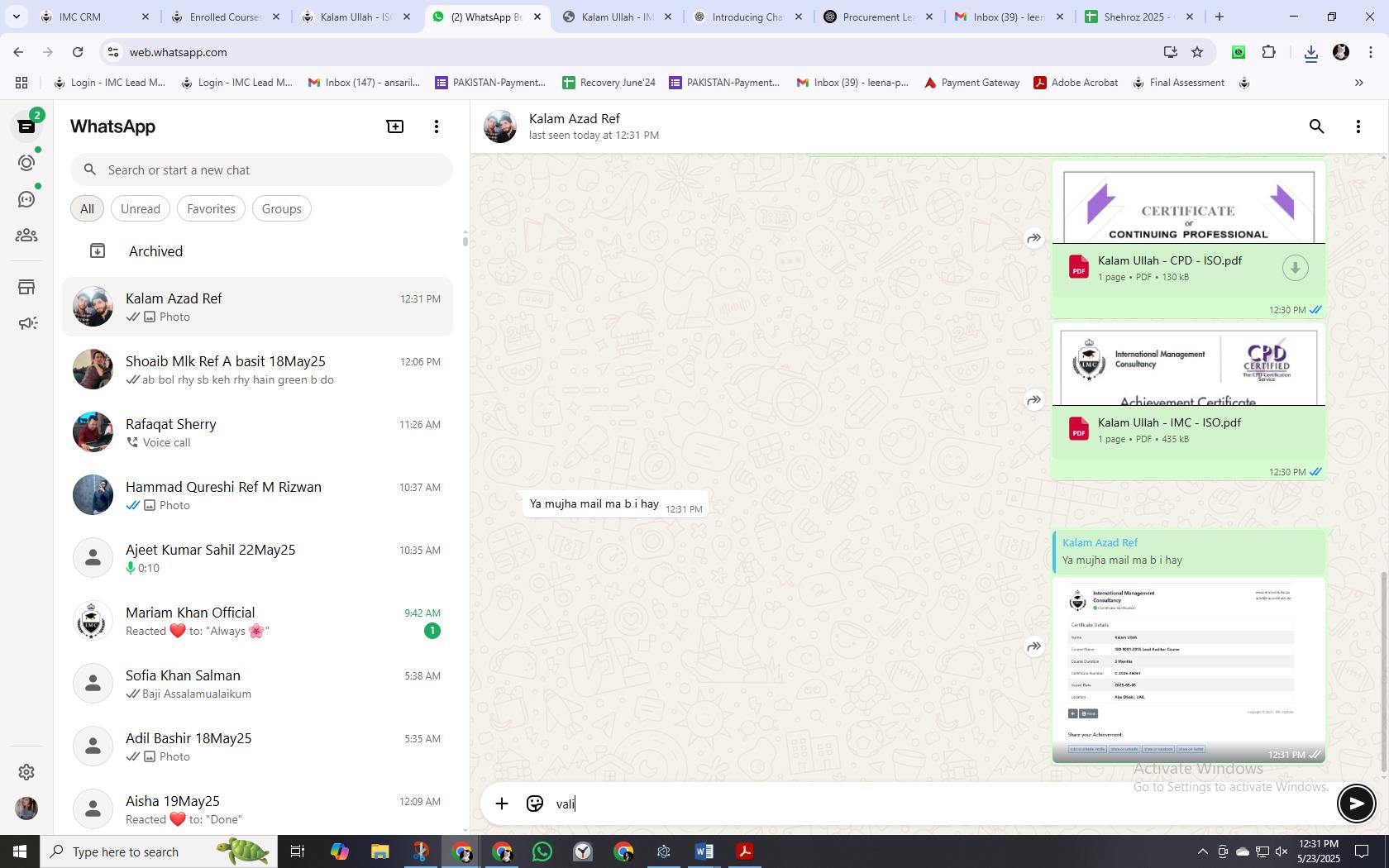The image size is (1389, 868).
Task: Bookmark this page with star icon
Action: tap(1197, 52)
